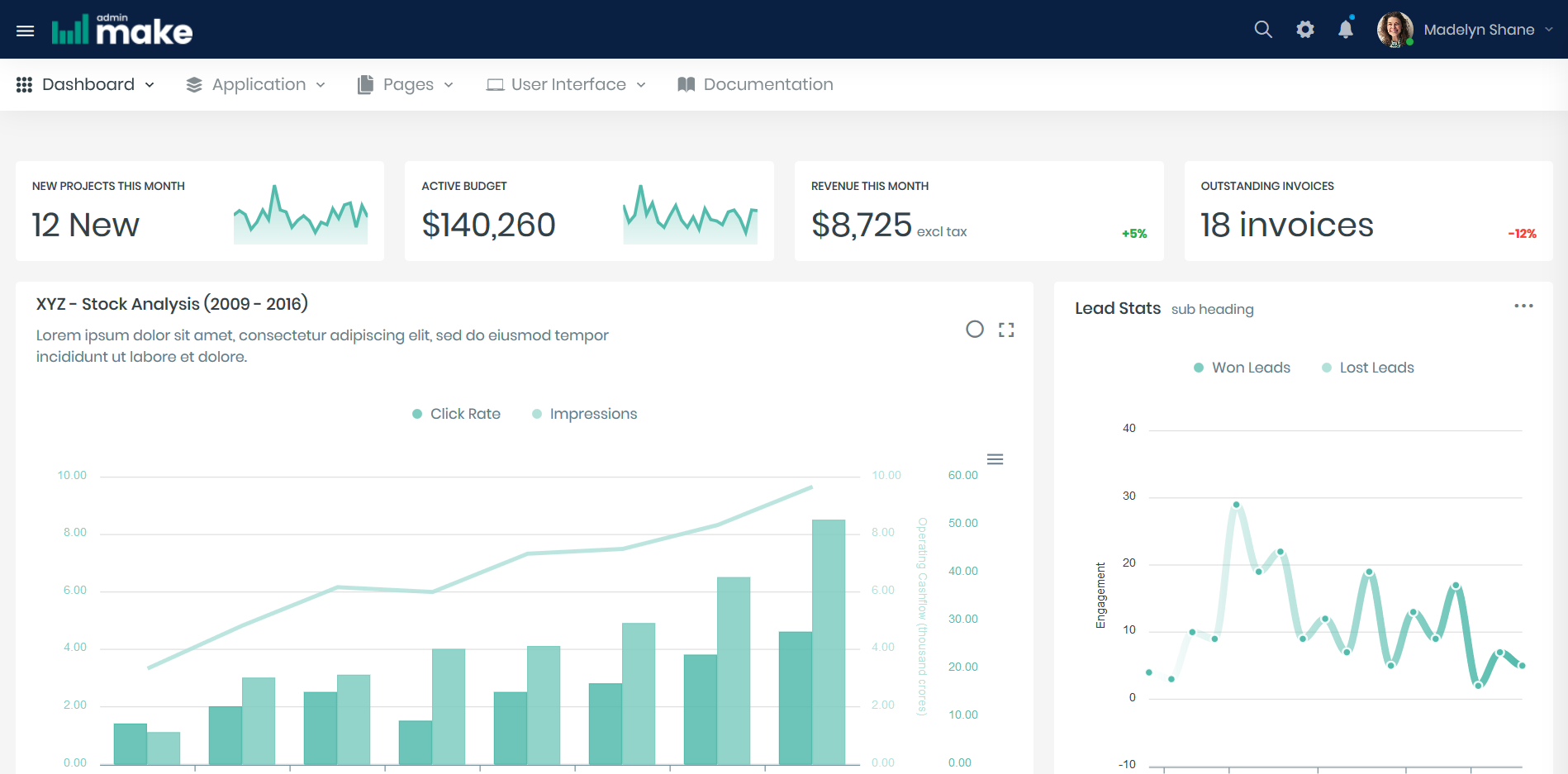
Task: Expand the Application dropdown menu
Action: click(x=256, y=84)
